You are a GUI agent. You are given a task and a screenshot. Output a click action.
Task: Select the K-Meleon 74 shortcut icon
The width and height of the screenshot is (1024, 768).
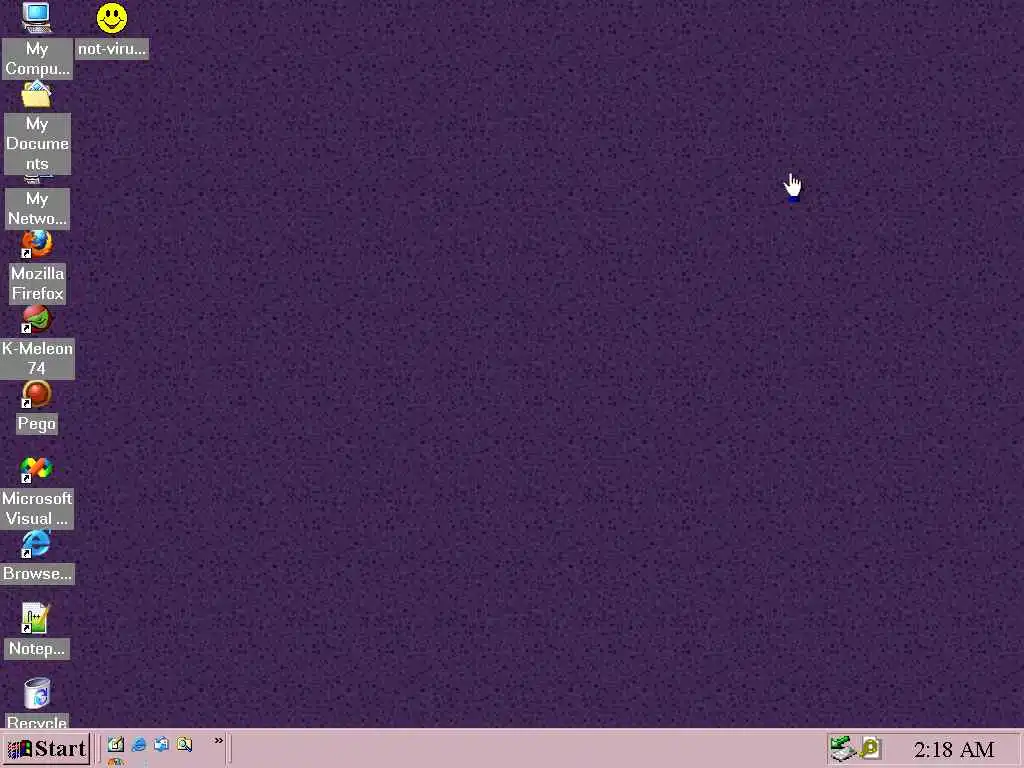point(37,320)
